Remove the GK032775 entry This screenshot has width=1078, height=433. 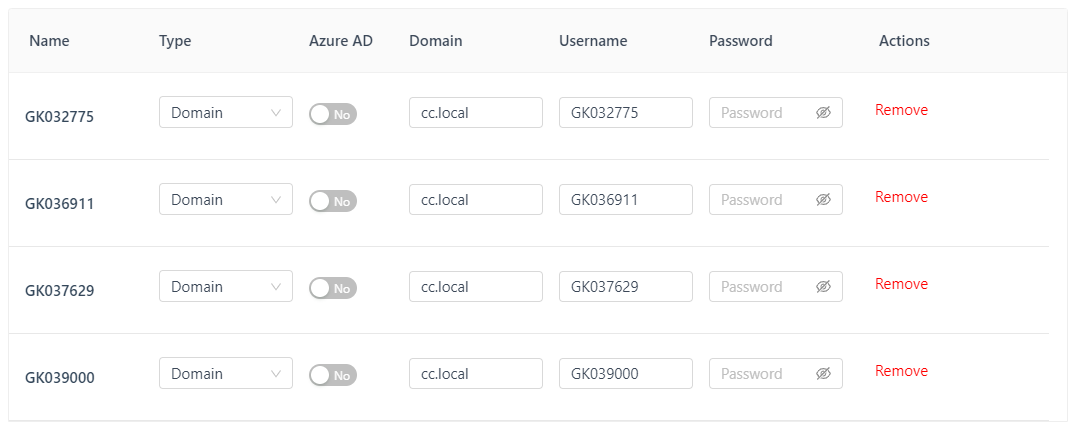coord(901,110)
